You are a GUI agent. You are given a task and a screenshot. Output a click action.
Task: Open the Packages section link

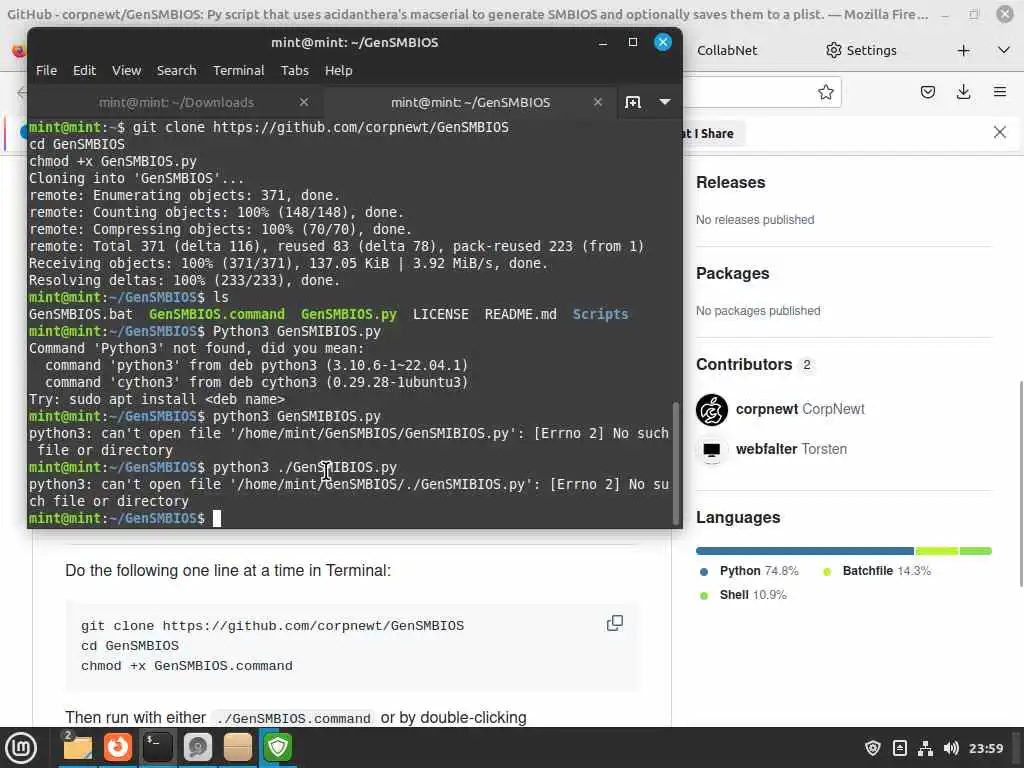coord(732,273)
